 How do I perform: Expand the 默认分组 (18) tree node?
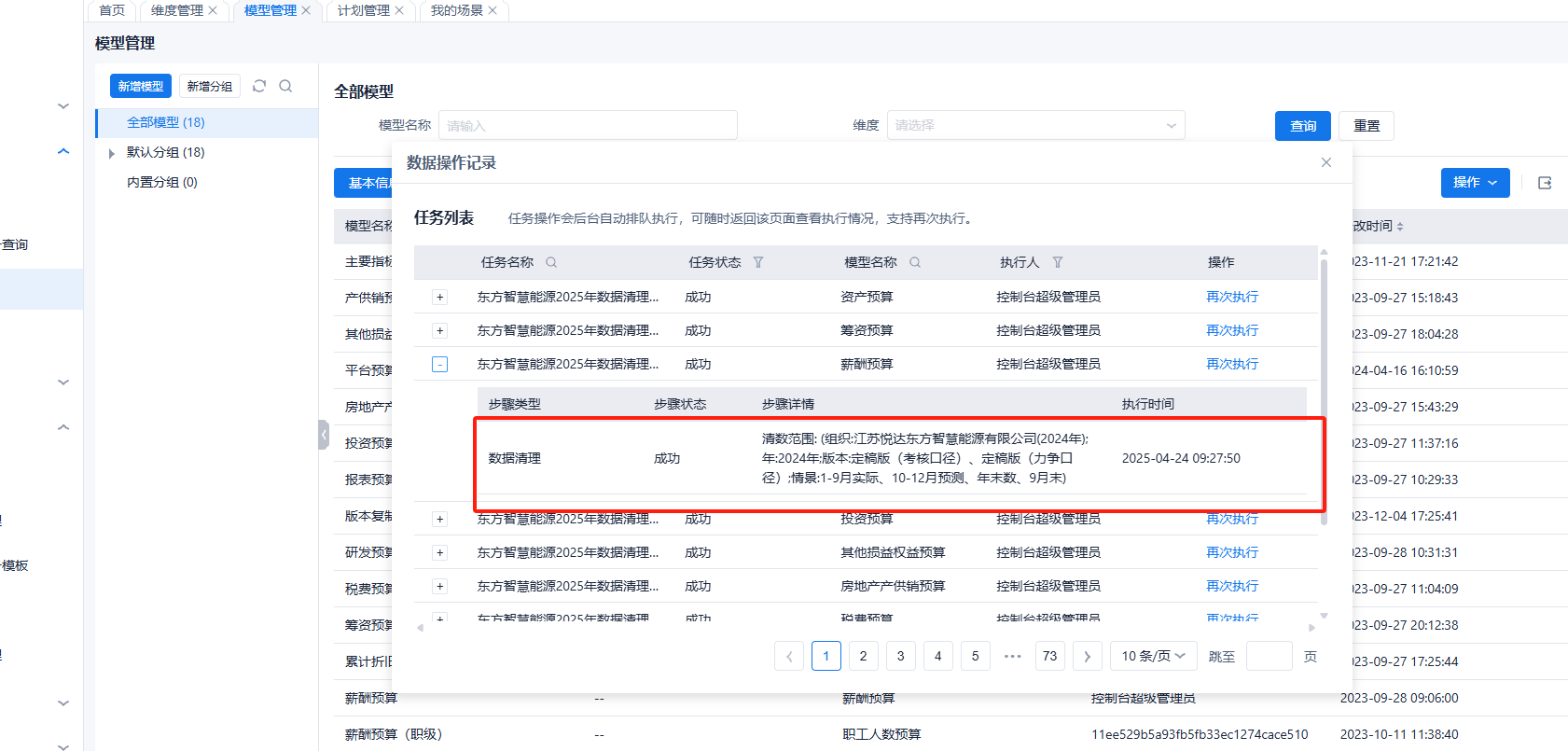coord(112,153)
